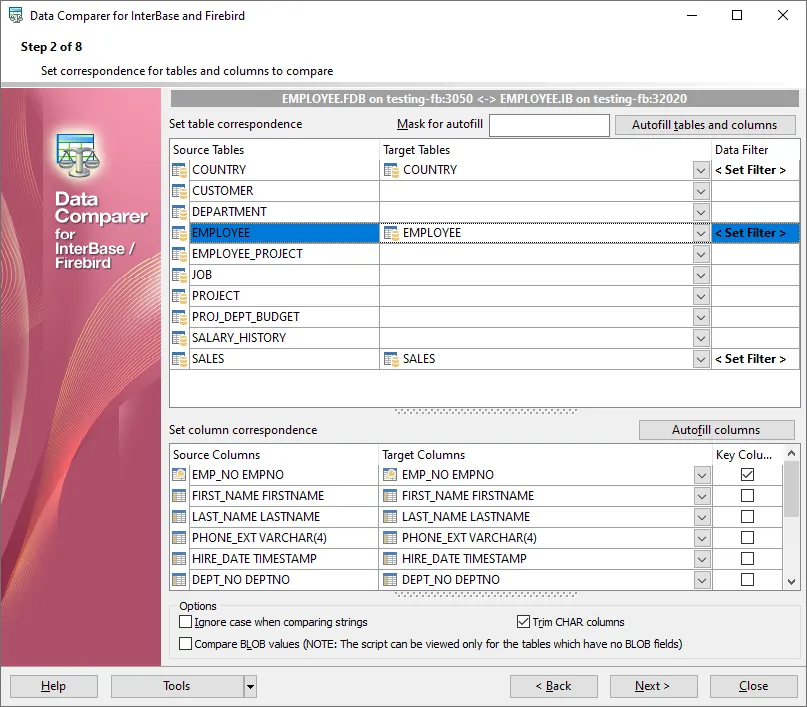Image resolution: width=807 pixels, height=707 pixels.
Task: Expand the Tools button dropdown arrow
Action: tap(250, 686)
